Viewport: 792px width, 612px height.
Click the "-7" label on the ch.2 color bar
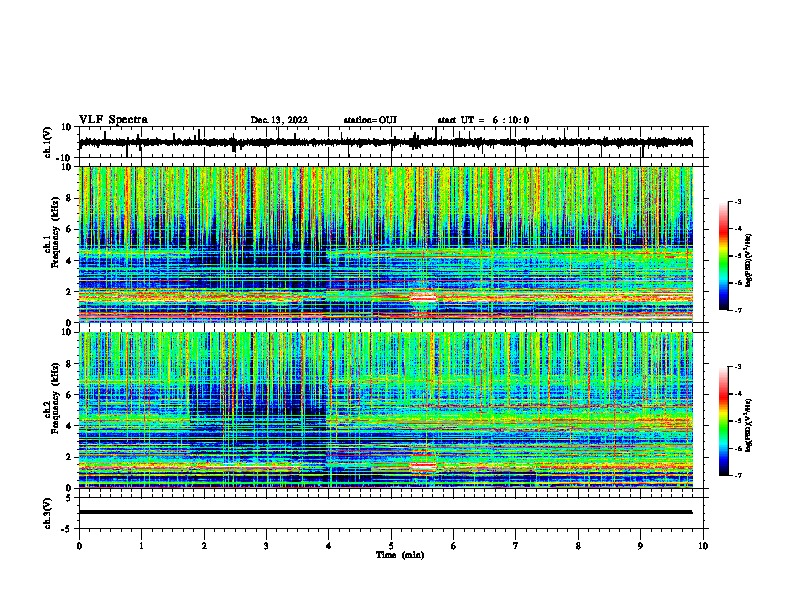738,476
